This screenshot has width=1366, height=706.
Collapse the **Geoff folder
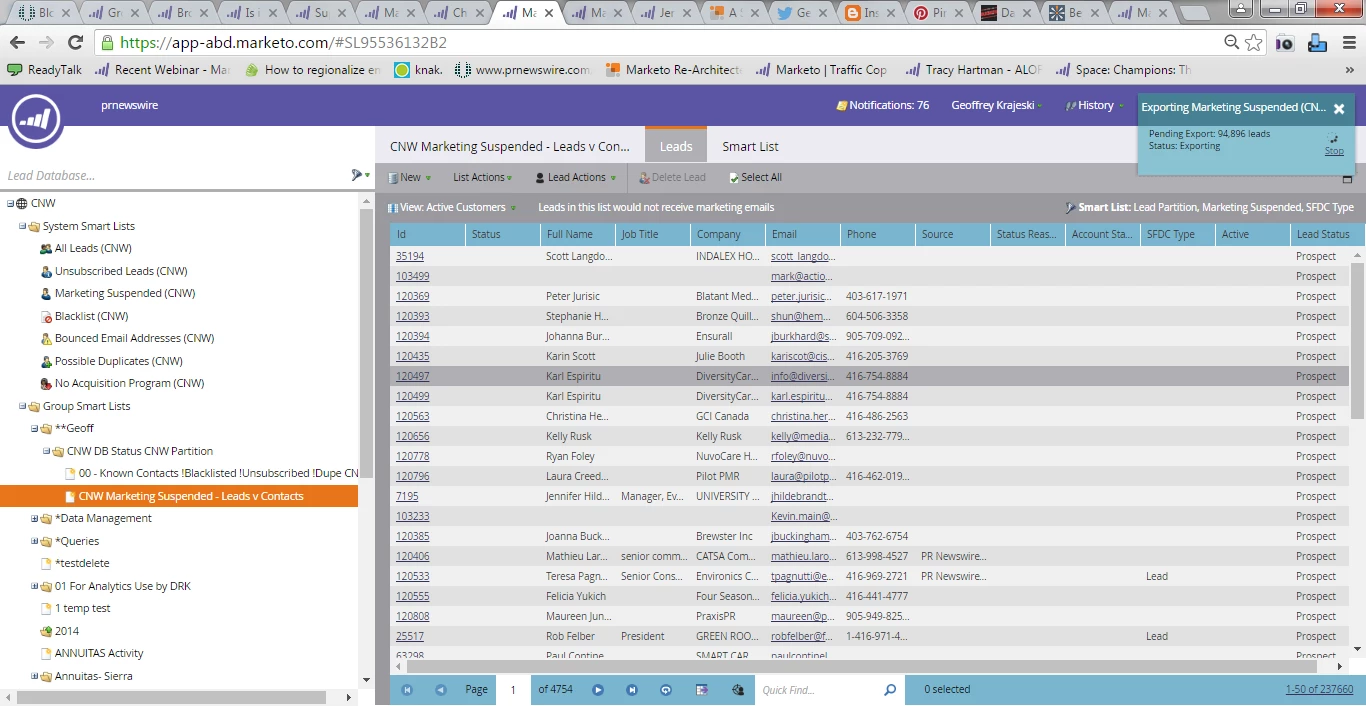coord(34,428)
